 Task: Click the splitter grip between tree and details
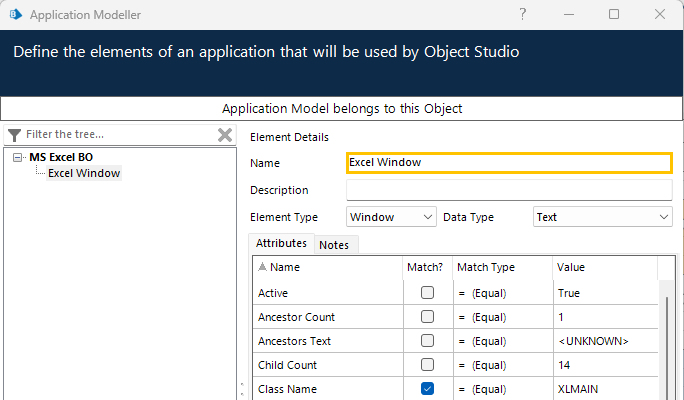(x=243, y=390)
